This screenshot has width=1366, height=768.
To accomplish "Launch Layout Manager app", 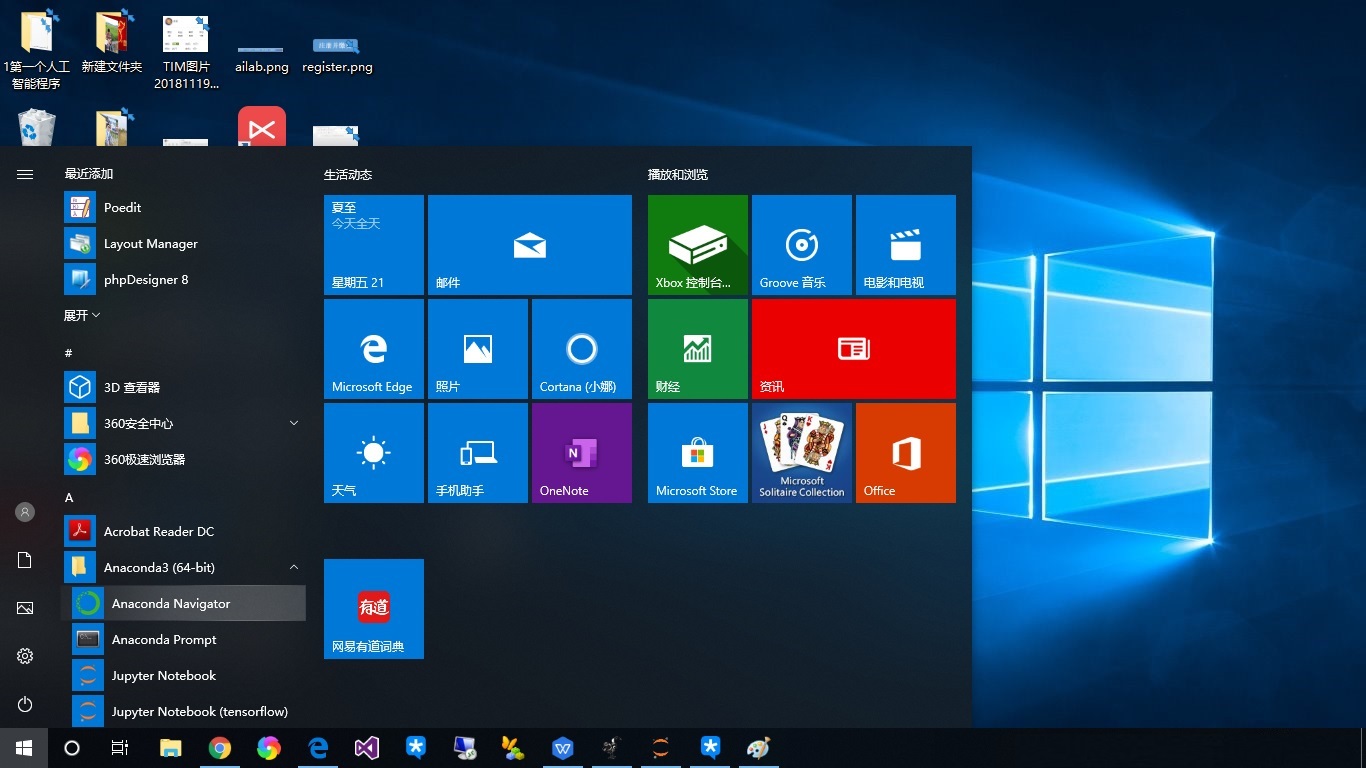I will [x=185, y=244].
